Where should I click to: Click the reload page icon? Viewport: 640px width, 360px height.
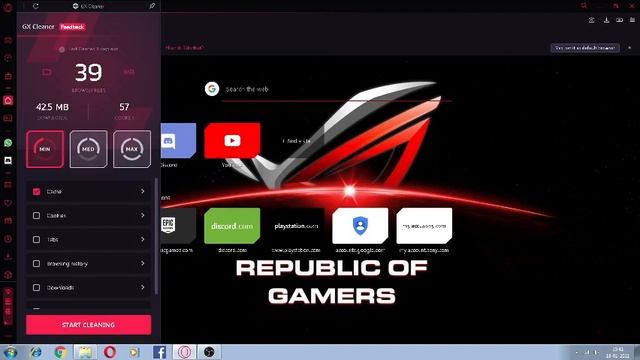[x=36, y=6]
